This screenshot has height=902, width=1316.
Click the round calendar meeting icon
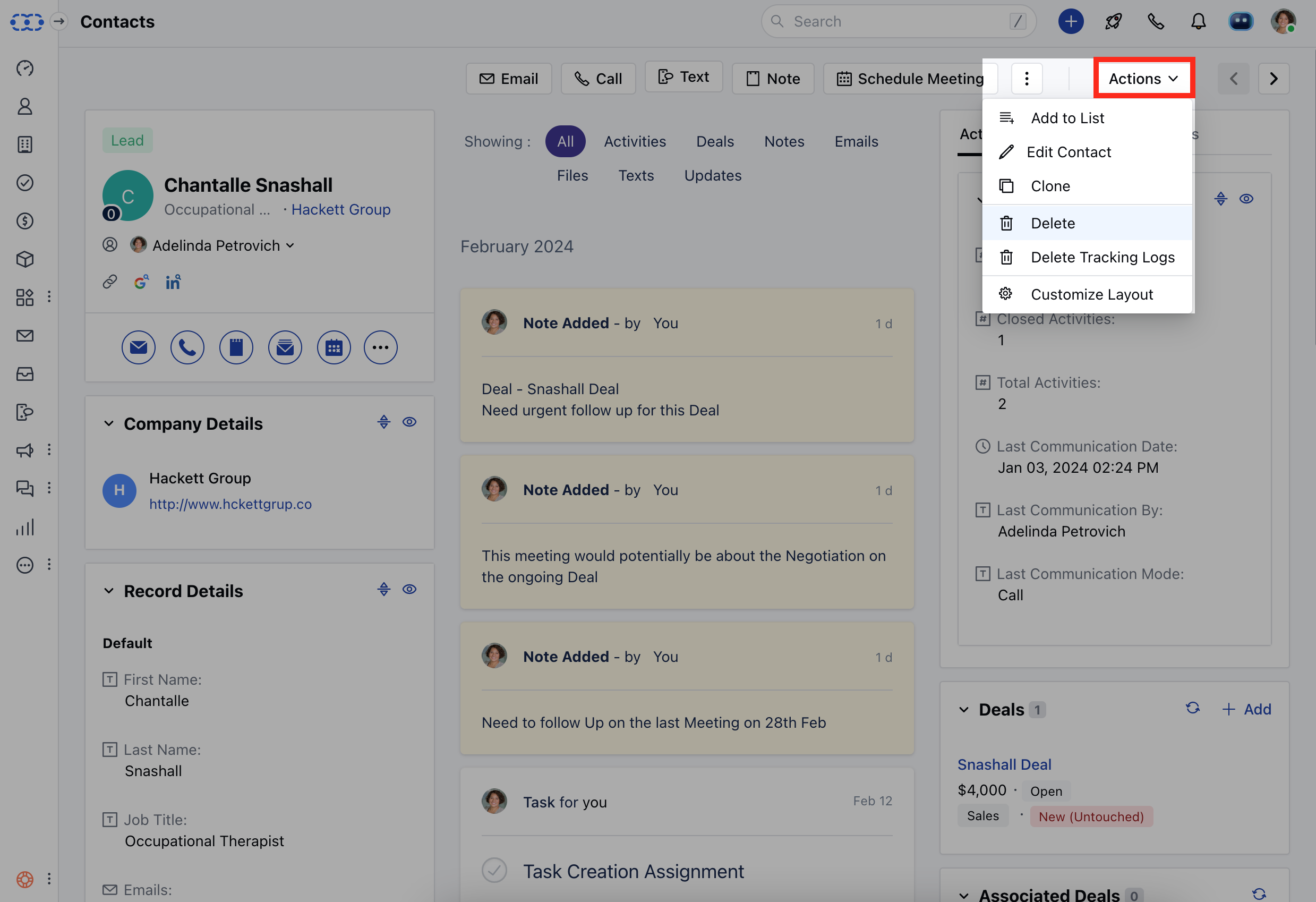pos(334,347)
